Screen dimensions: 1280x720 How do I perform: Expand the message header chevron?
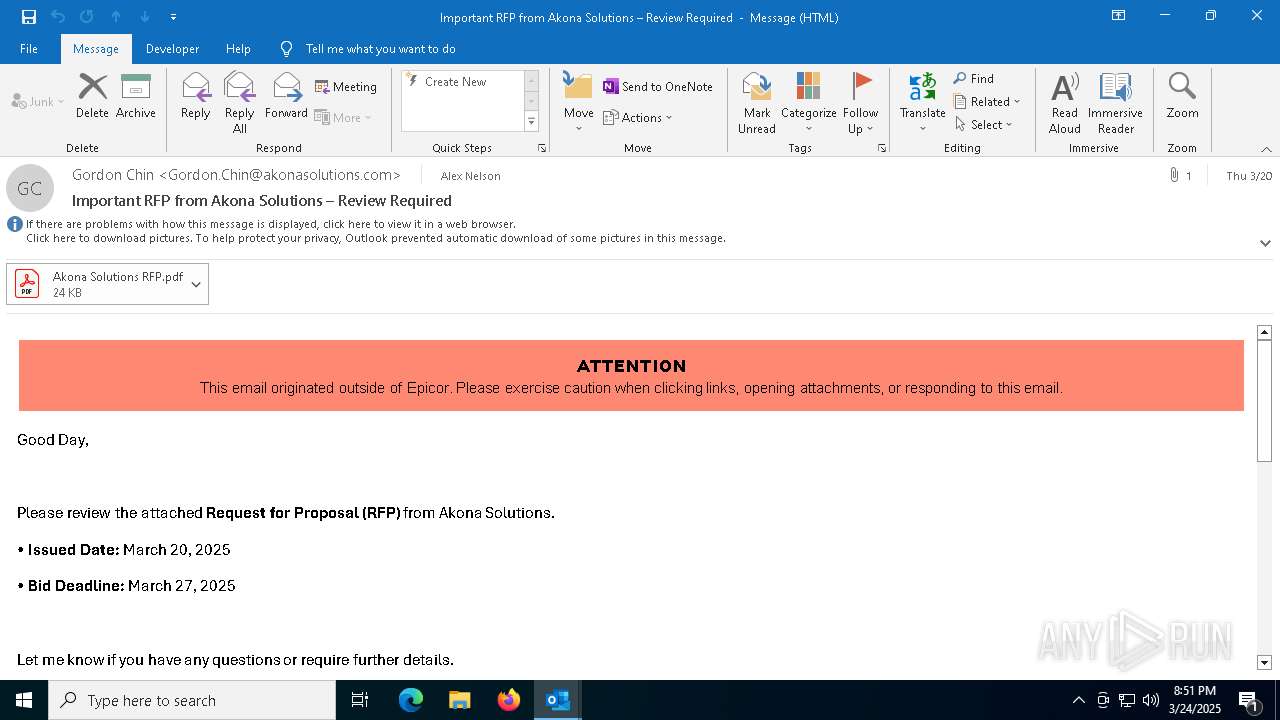[1265, 243]
